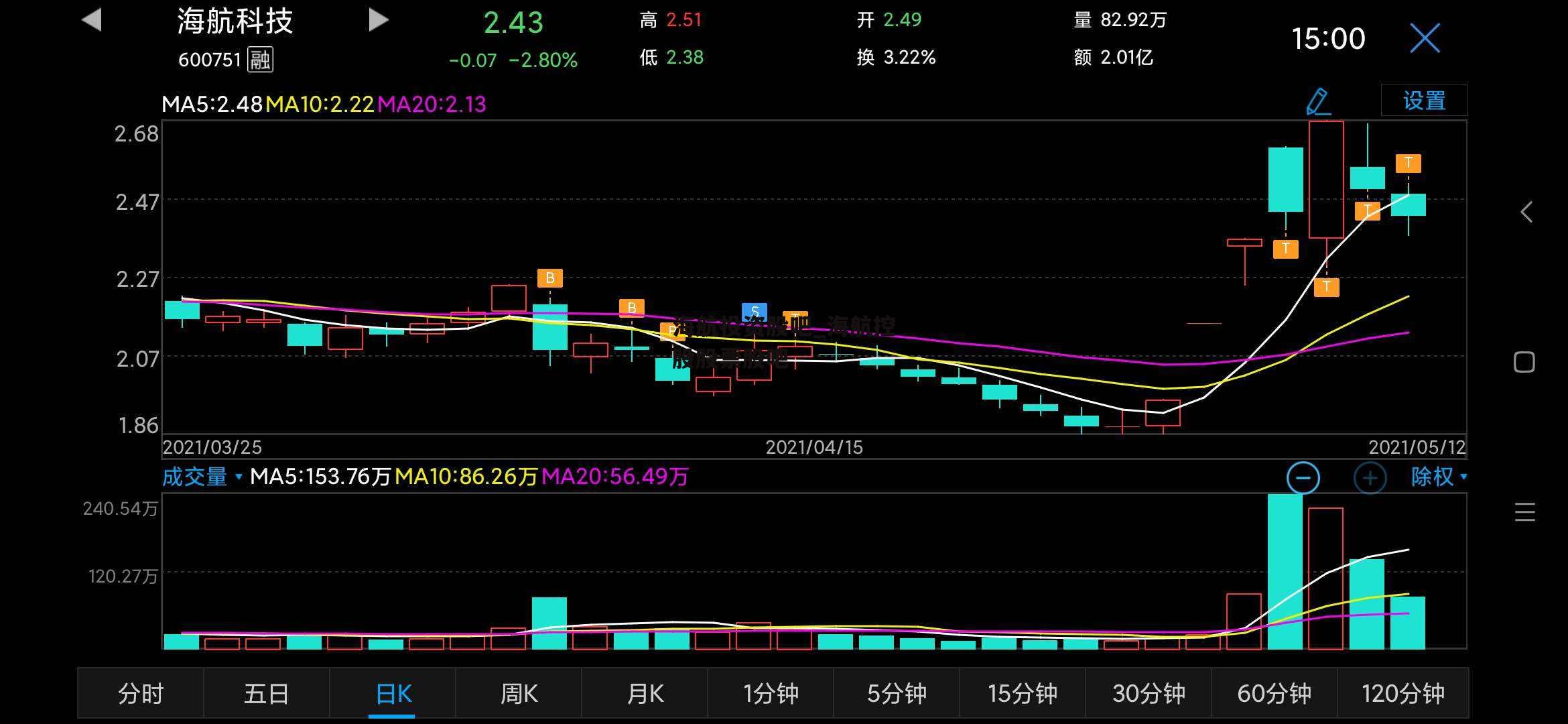Select the tallest cyan volume bar
The width and height of the screenshot is (1568, 724).
tap(1285, 572)
